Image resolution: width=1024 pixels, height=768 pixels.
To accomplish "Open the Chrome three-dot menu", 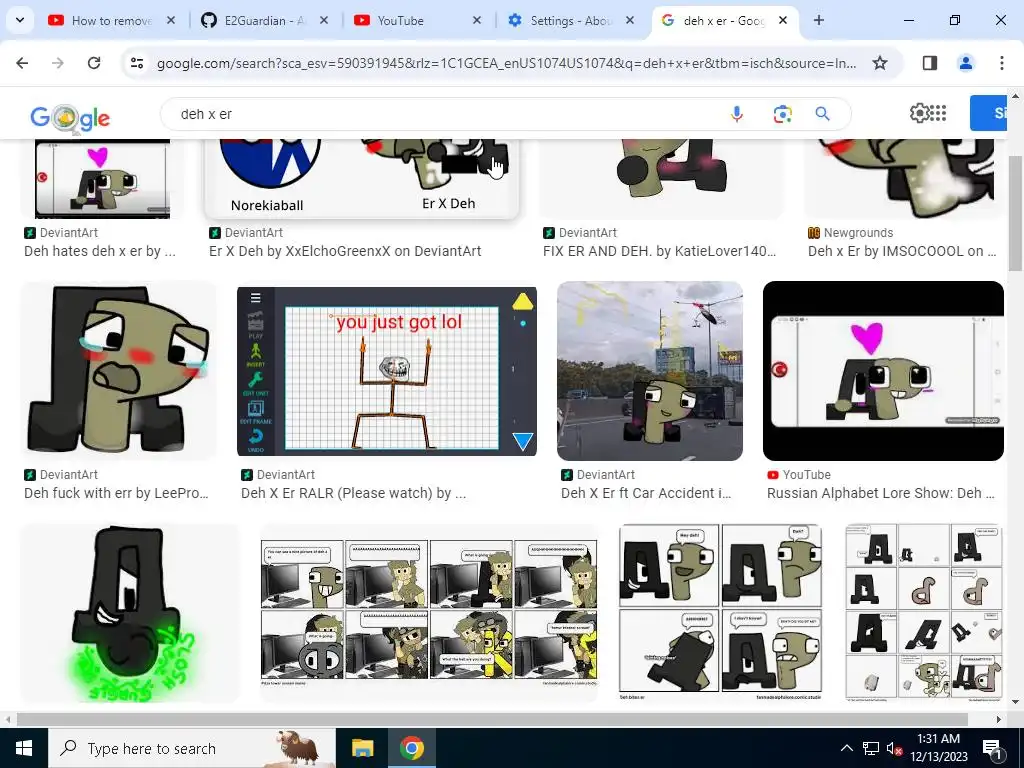I will click(x=1001, y=63).
